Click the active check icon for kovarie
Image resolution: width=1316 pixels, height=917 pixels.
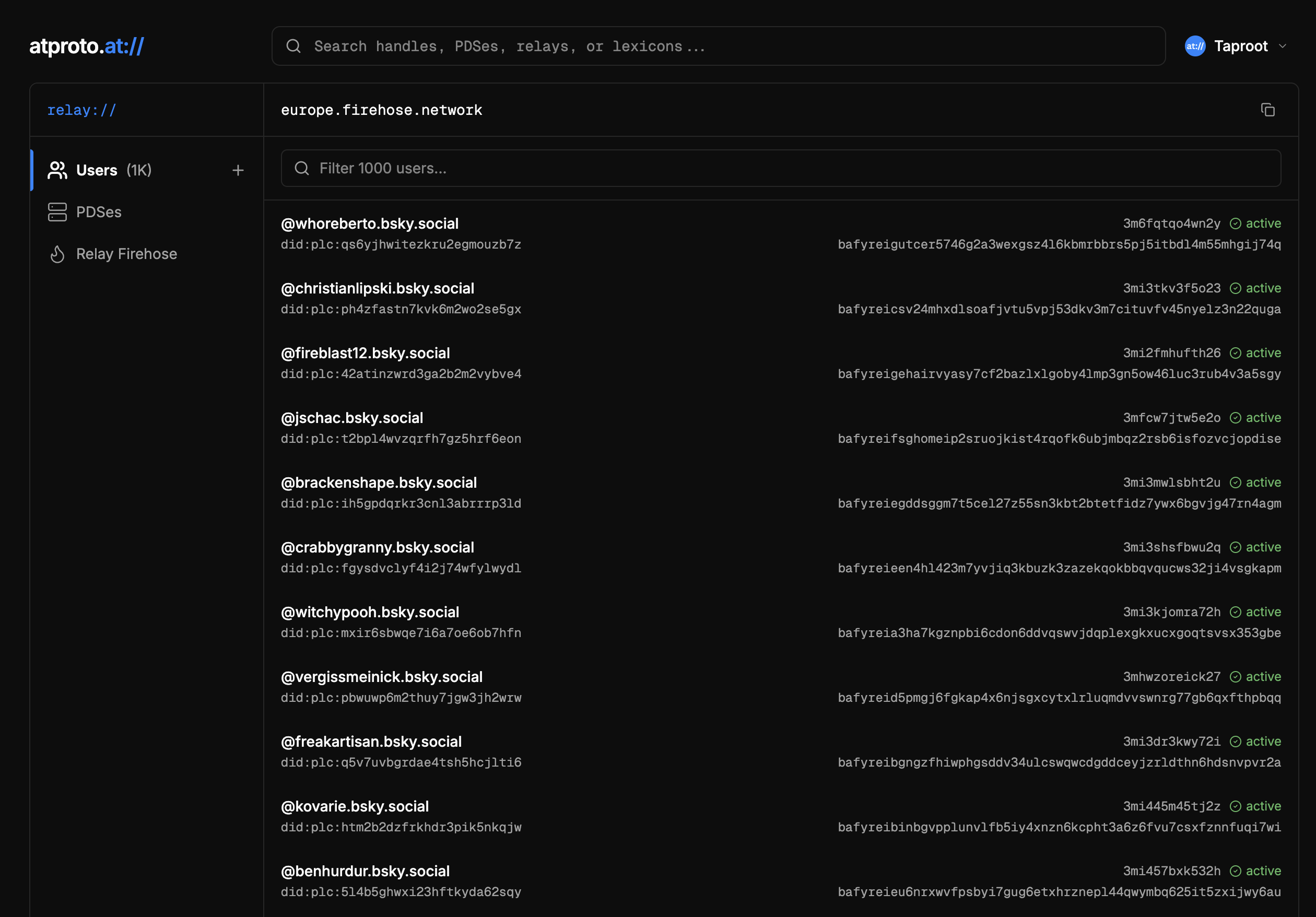tap(1236, 806)
